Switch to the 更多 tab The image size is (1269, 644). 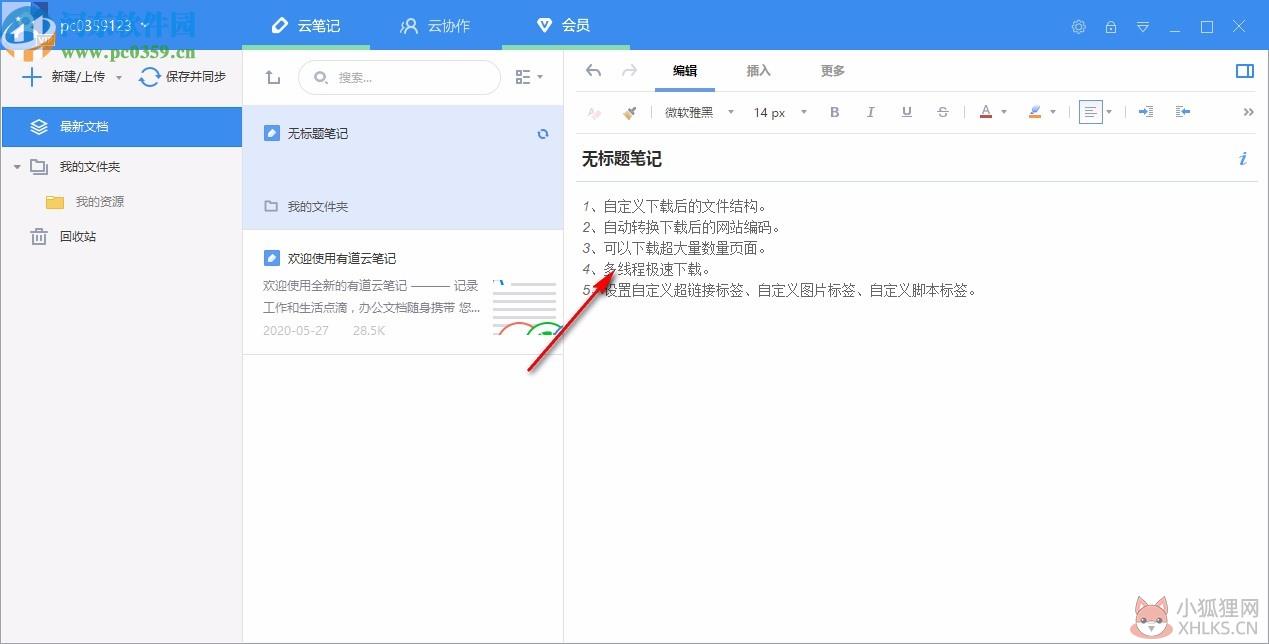tap(833, 71)
